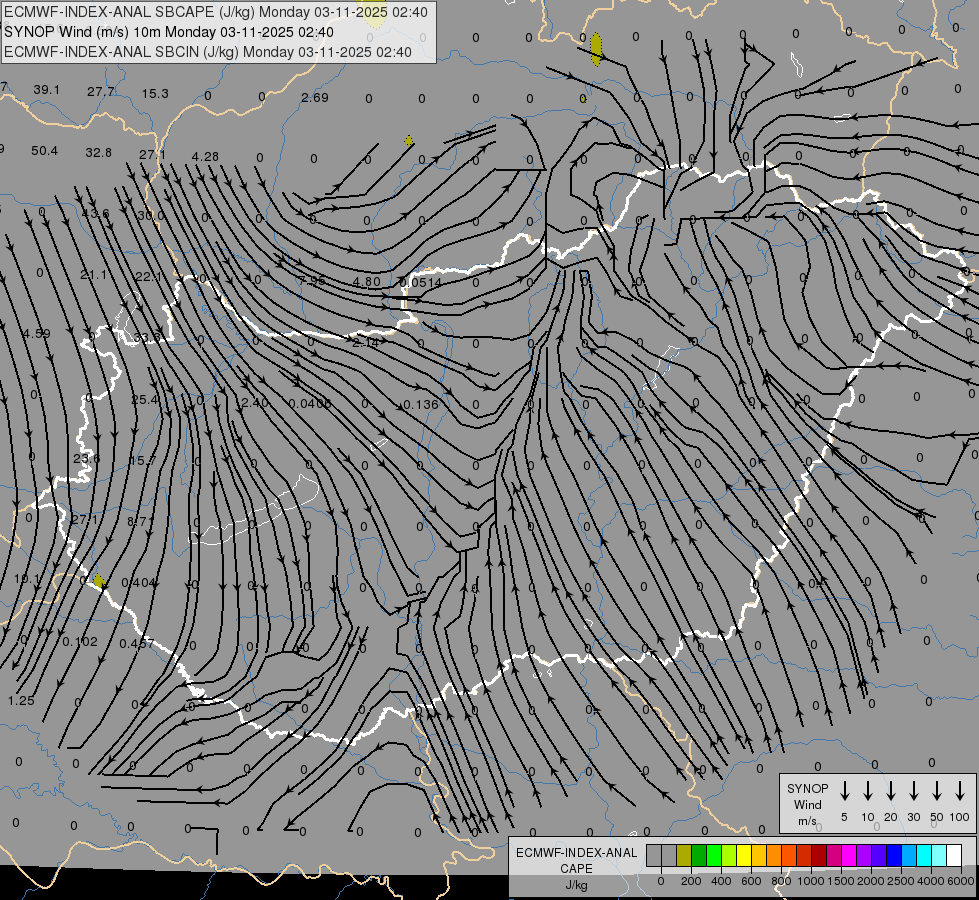This screenshot has height=900, width=979.
Task: Click the SBCAPE title line in header
Action: 216,12
